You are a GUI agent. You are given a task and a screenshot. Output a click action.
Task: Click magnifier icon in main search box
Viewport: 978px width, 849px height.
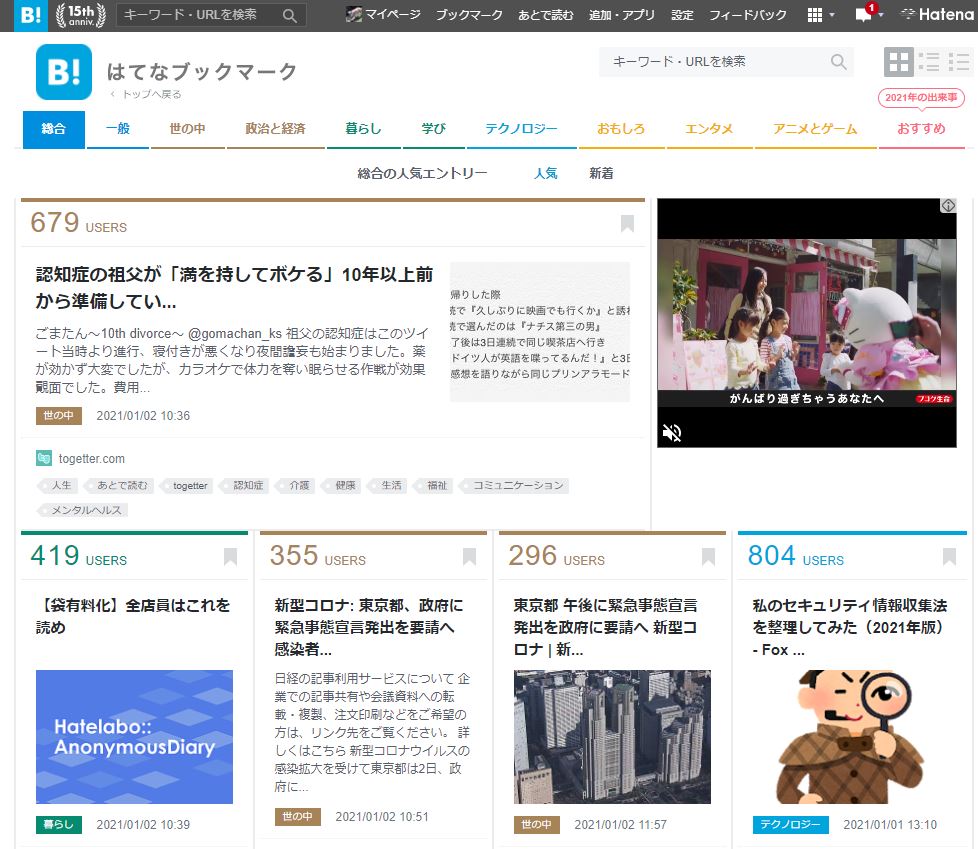pos(839,62)
